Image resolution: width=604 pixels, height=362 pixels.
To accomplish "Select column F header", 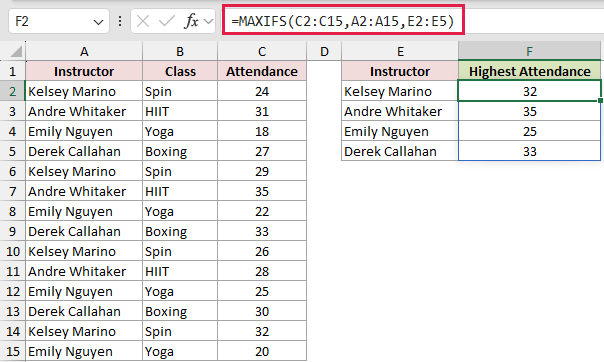I will 529,51.
